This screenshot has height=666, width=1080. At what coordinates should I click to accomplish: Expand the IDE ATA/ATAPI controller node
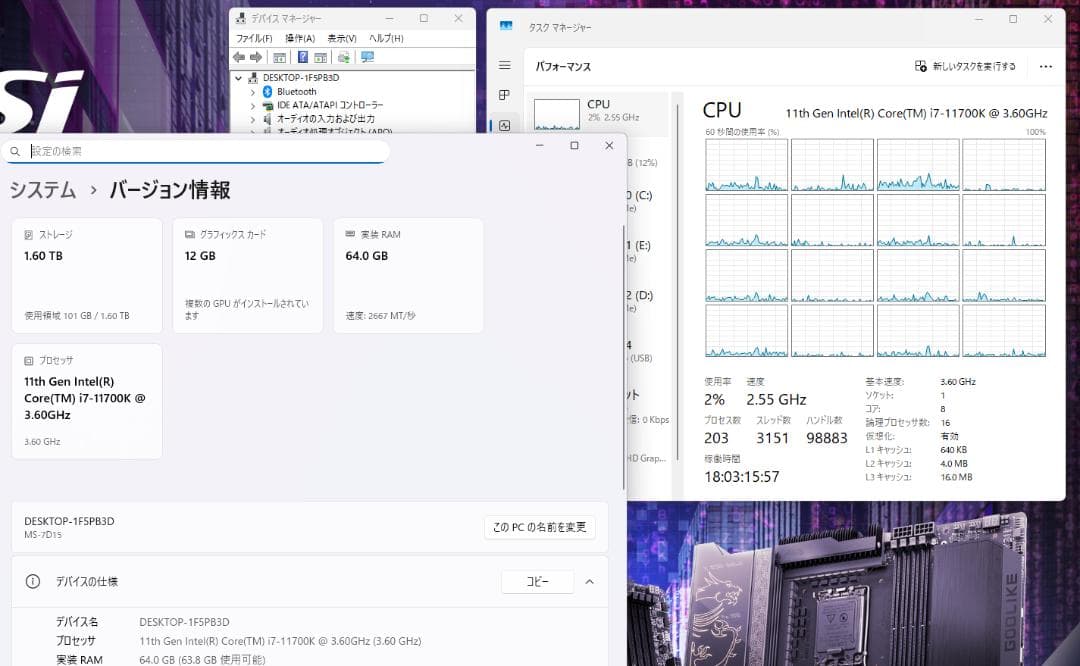tap(252, 105)
